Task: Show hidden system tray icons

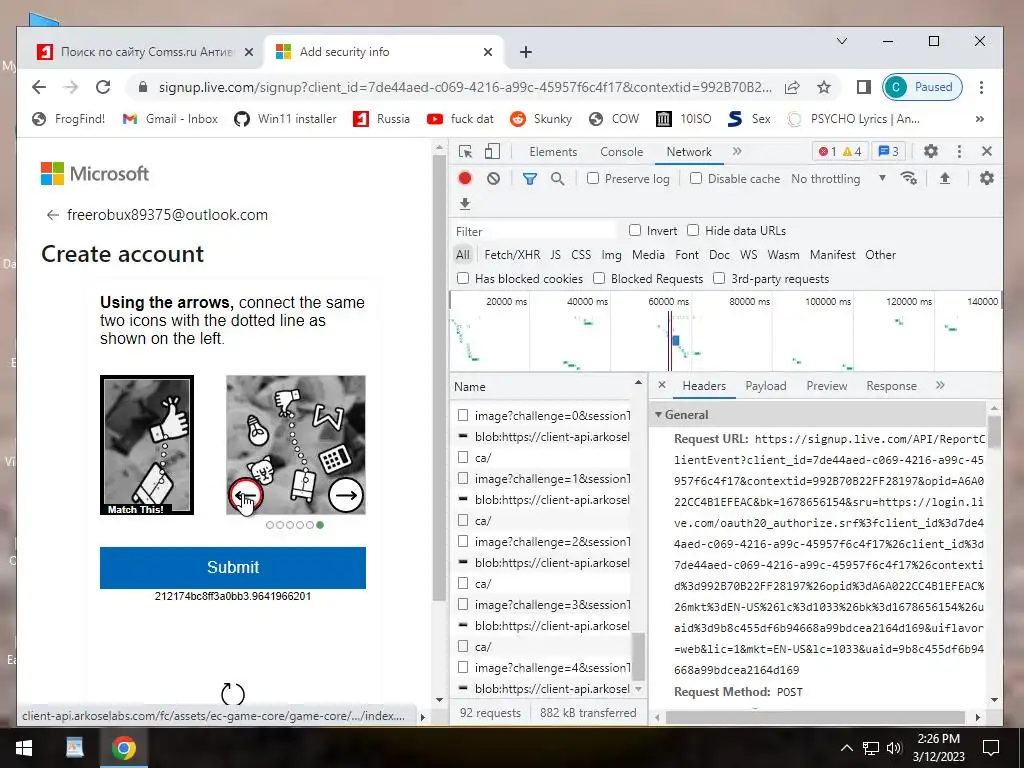Action: [x=846, y=748]
